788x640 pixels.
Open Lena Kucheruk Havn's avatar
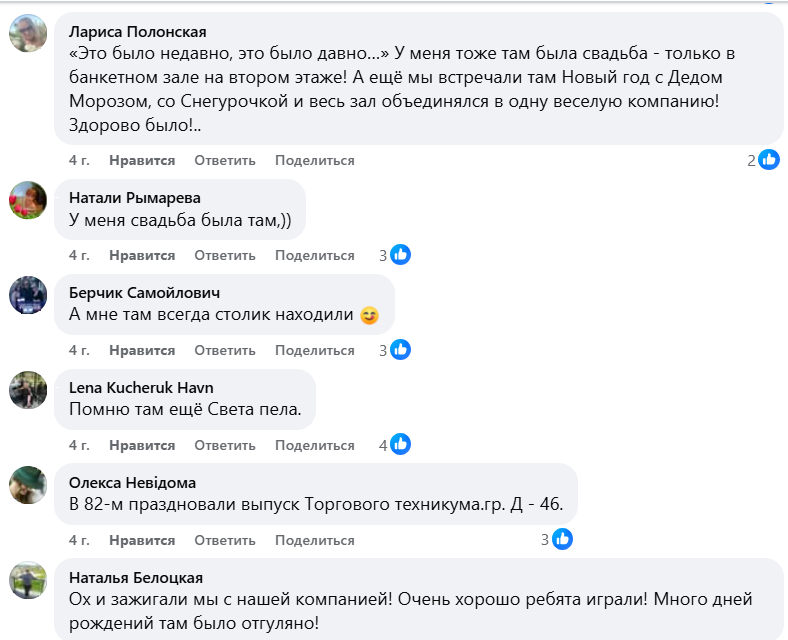point(28,390)
